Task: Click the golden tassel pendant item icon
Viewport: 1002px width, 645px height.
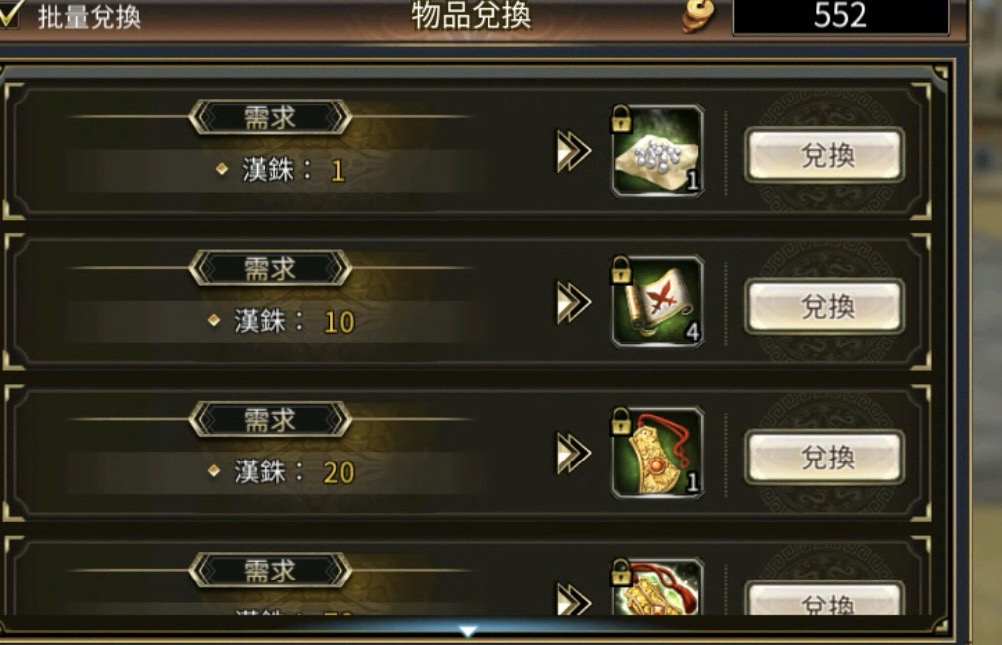Action: click(658, 453)
